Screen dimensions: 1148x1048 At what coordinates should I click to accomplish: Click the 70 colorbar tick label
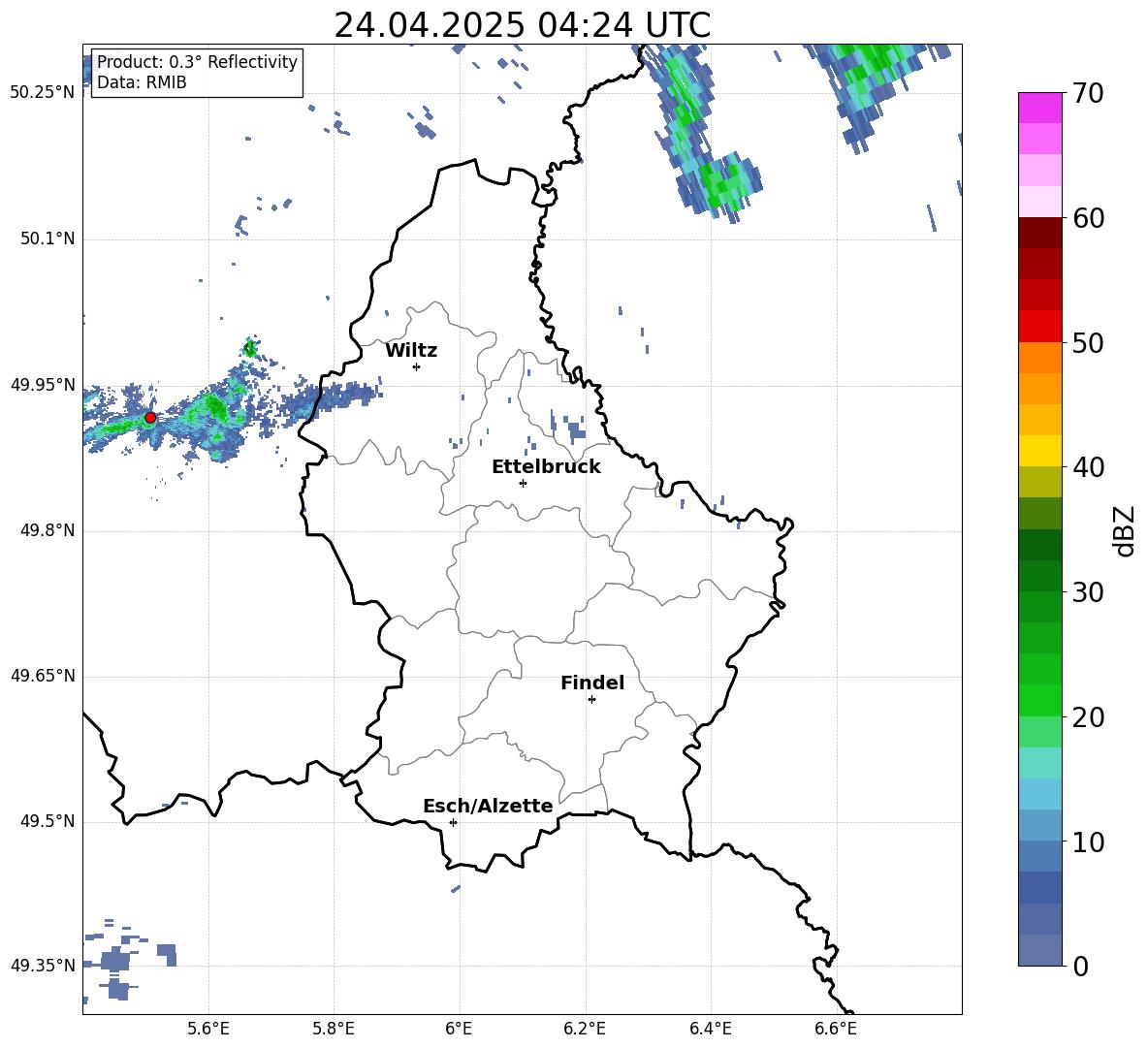pos(1087,94)
